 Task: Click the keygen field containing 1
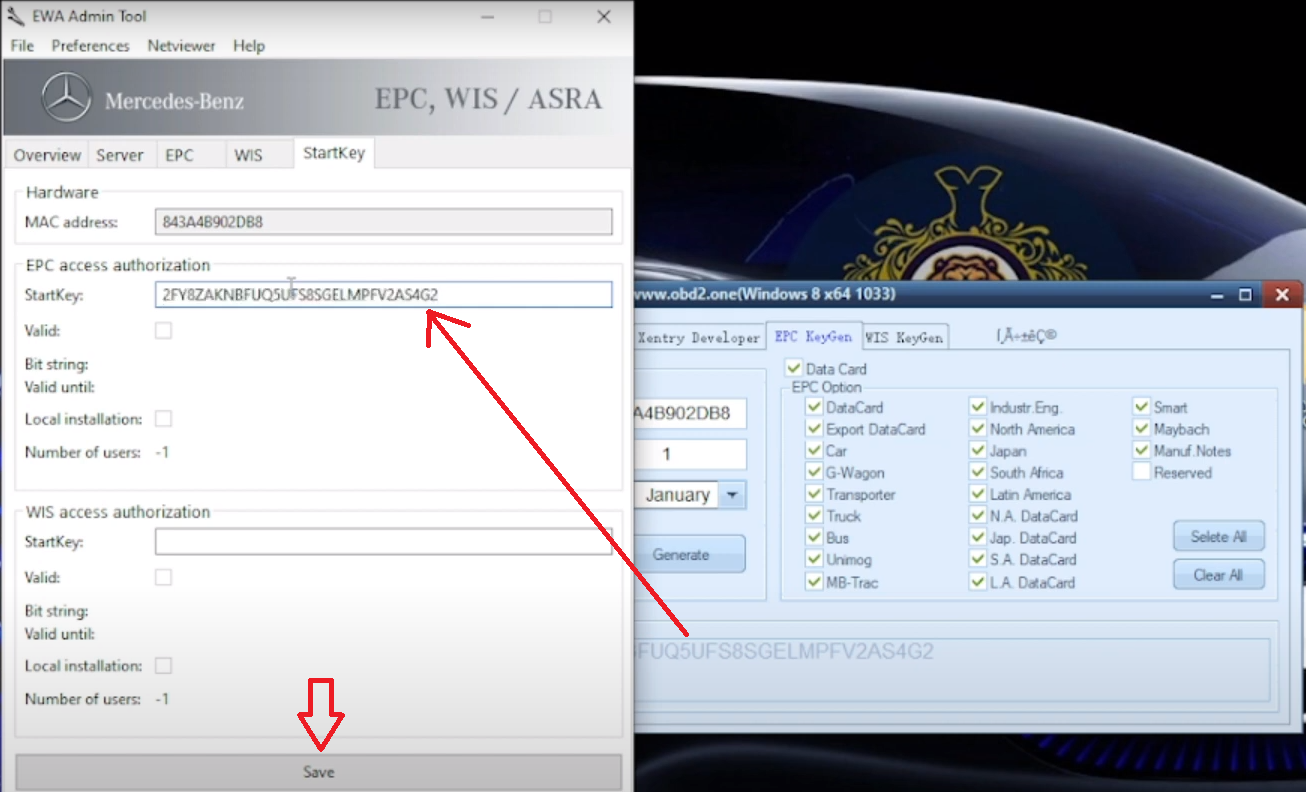coord(690,454)
